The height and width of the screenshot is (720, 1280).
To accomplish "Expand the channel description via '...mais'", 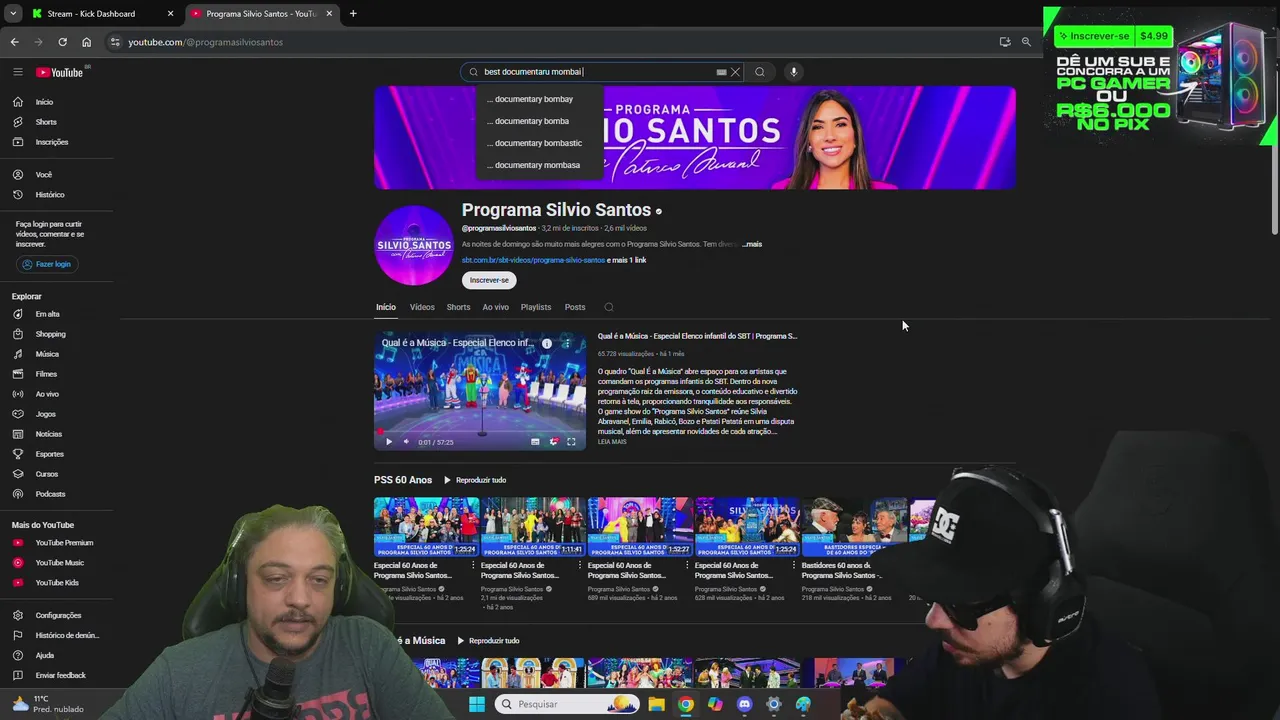I will (x=752, y=244).
